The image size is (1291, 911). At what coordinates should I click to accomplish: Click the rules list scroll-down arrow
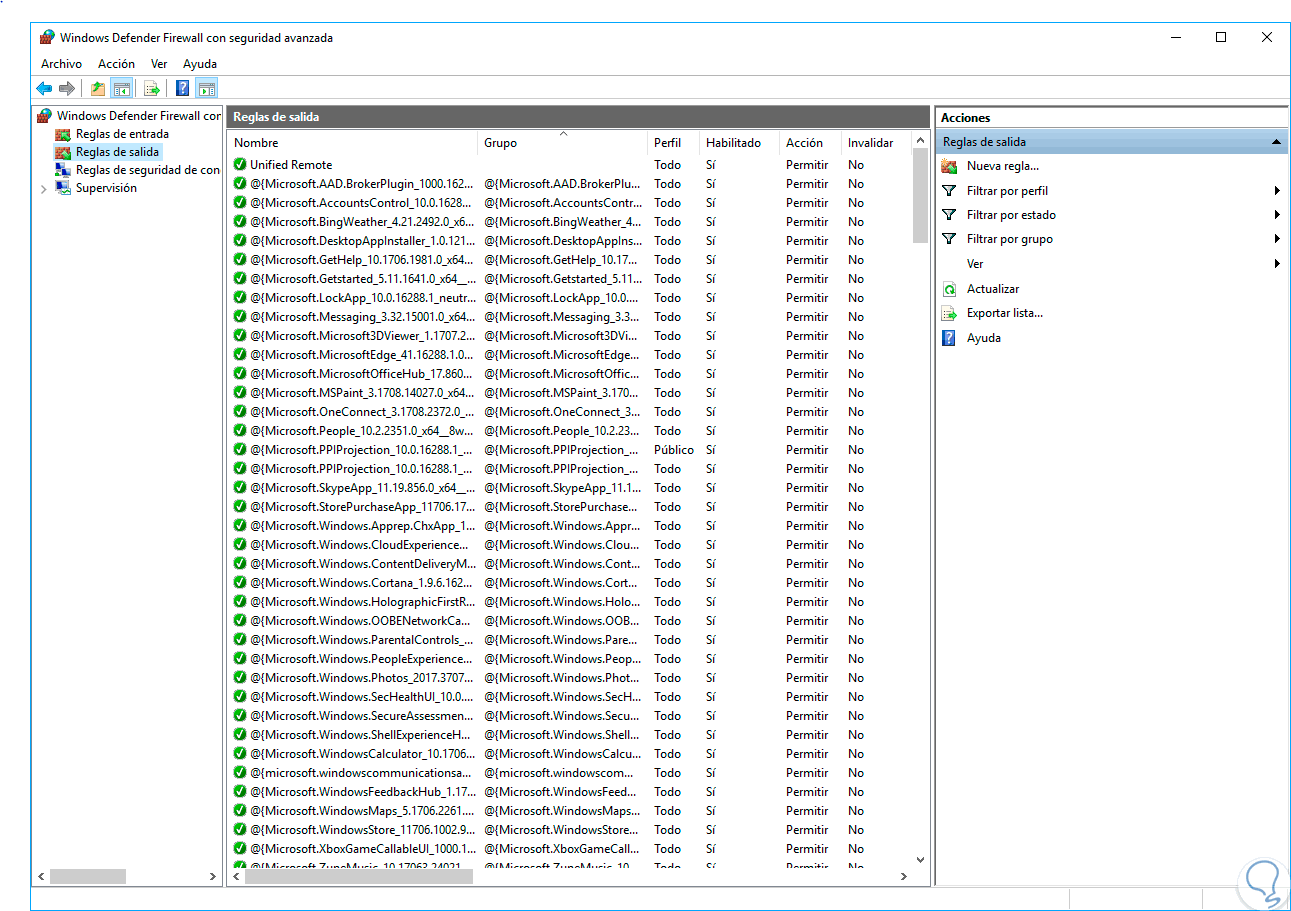point(921,859)
